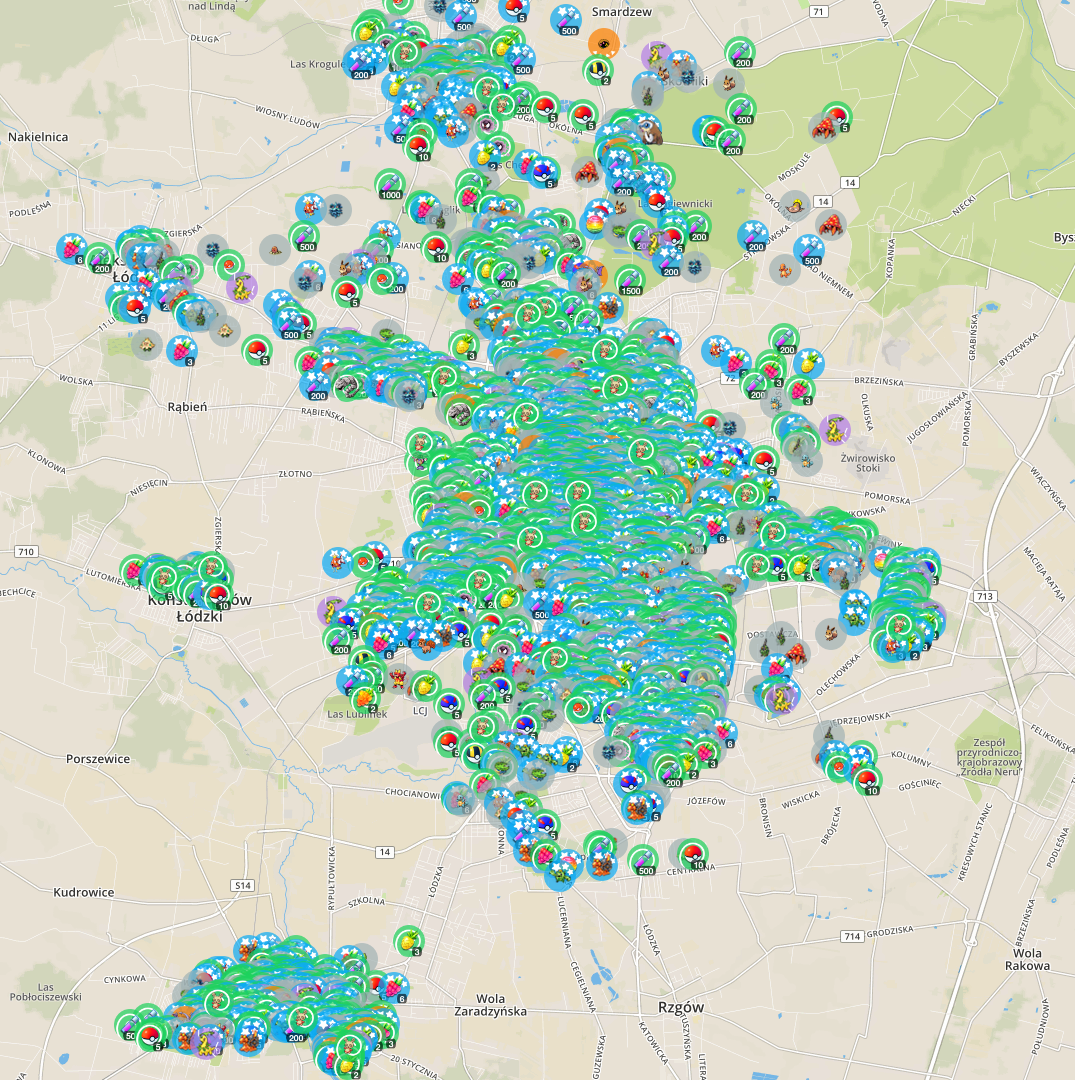
Task: Click the S14 expressway shield
Action: [x=242, y=886]
